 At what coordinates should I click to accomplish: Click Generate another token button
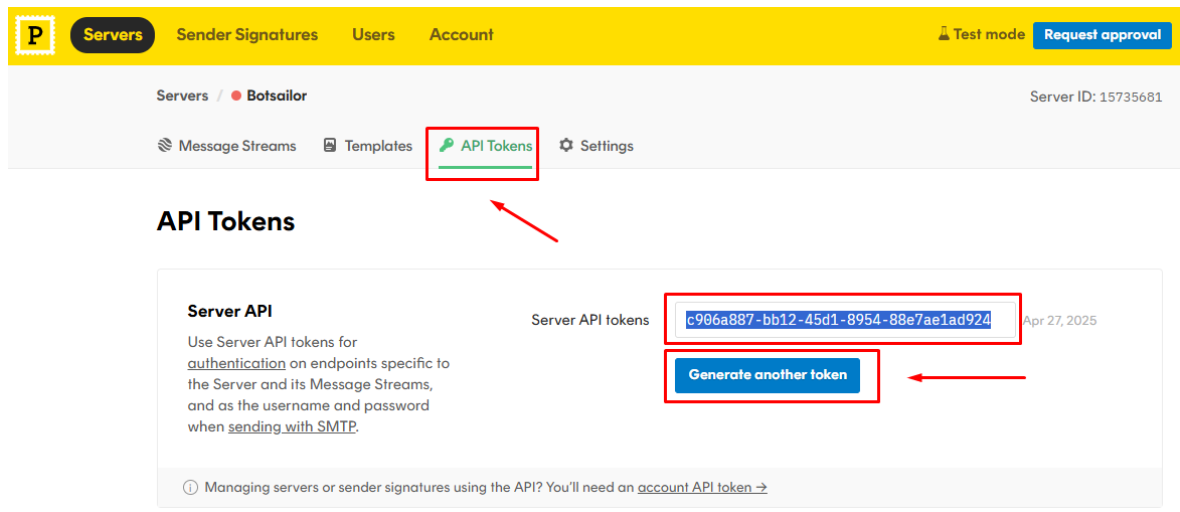(x=768, y=375)
